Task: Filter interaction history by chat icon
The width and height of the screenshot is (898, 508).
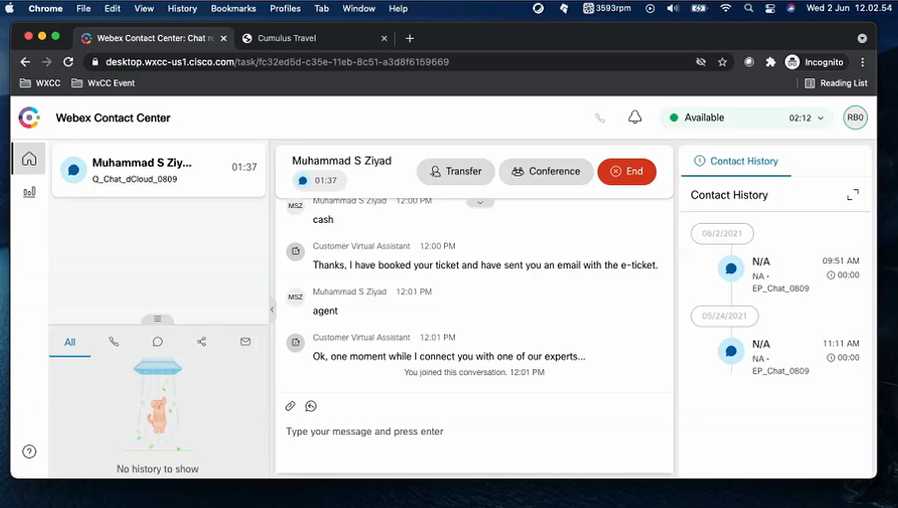Action: [157, 342]
